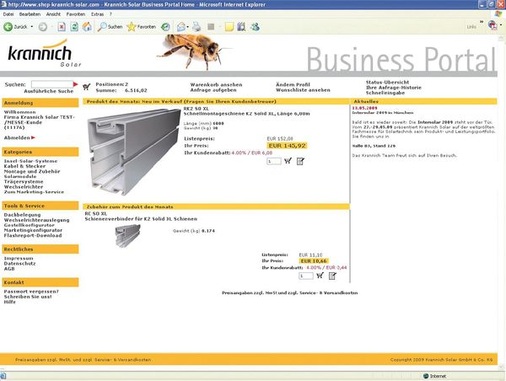This screenshot has width=506, height=381.
Task: Click the shopping cart icon beside Positionen
Action: tap(87, 87)
